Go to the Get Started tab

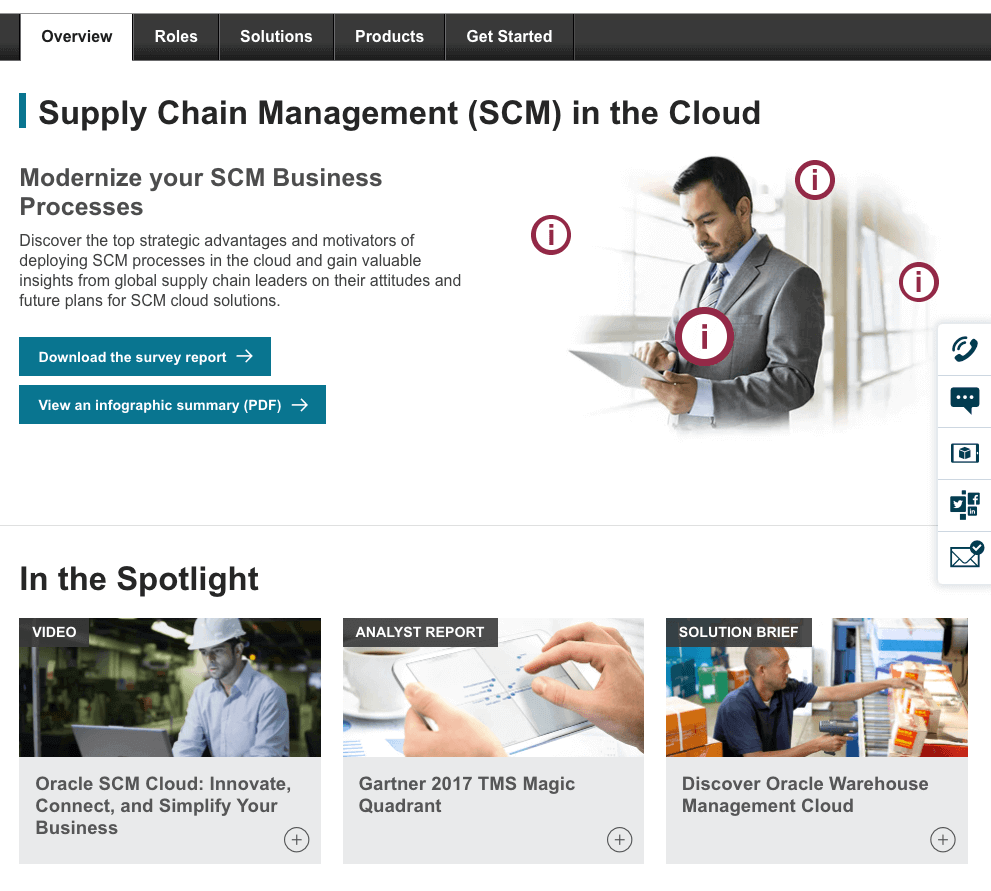coord(509,37)
